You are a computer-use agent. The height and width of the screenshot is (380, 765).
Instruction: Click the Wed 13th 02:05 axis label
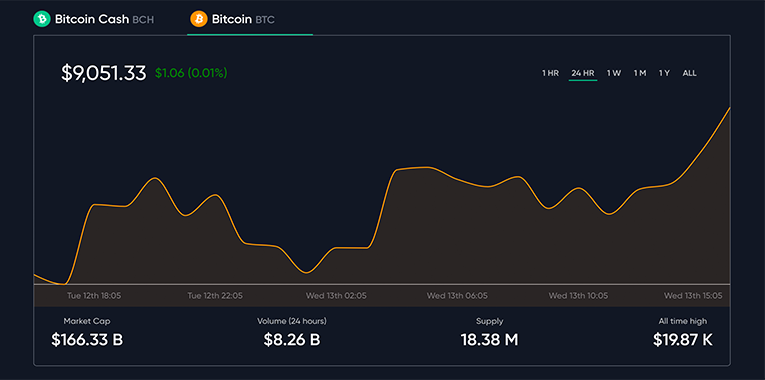[x=336, y=296]
